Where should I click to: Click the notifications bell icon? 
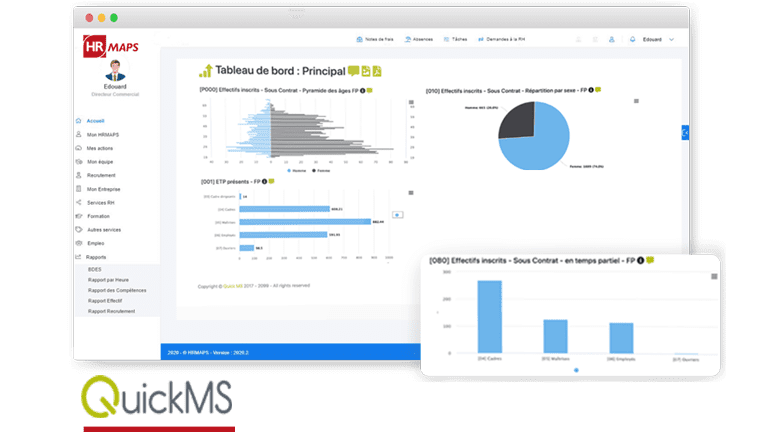tap(632, 39)
